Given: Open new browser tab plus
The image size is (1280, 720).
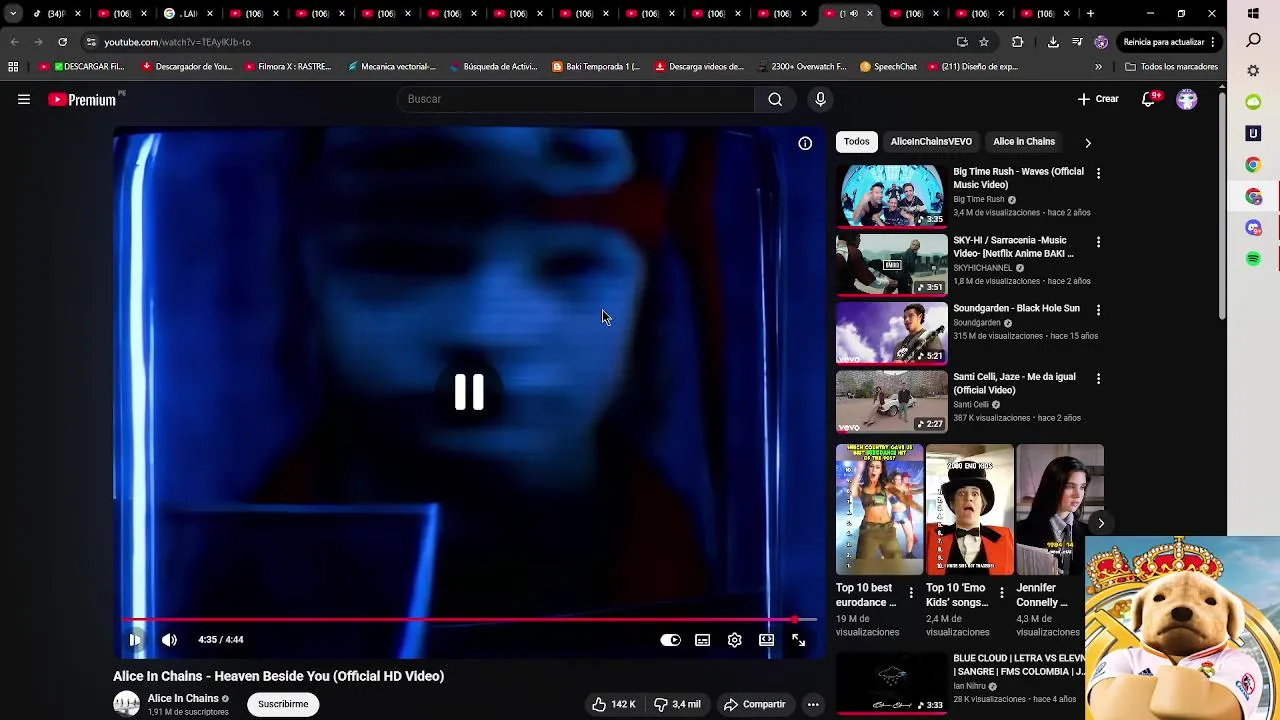Looking at the screenshot, I should pyautogui.click(x=1090, y=14).
